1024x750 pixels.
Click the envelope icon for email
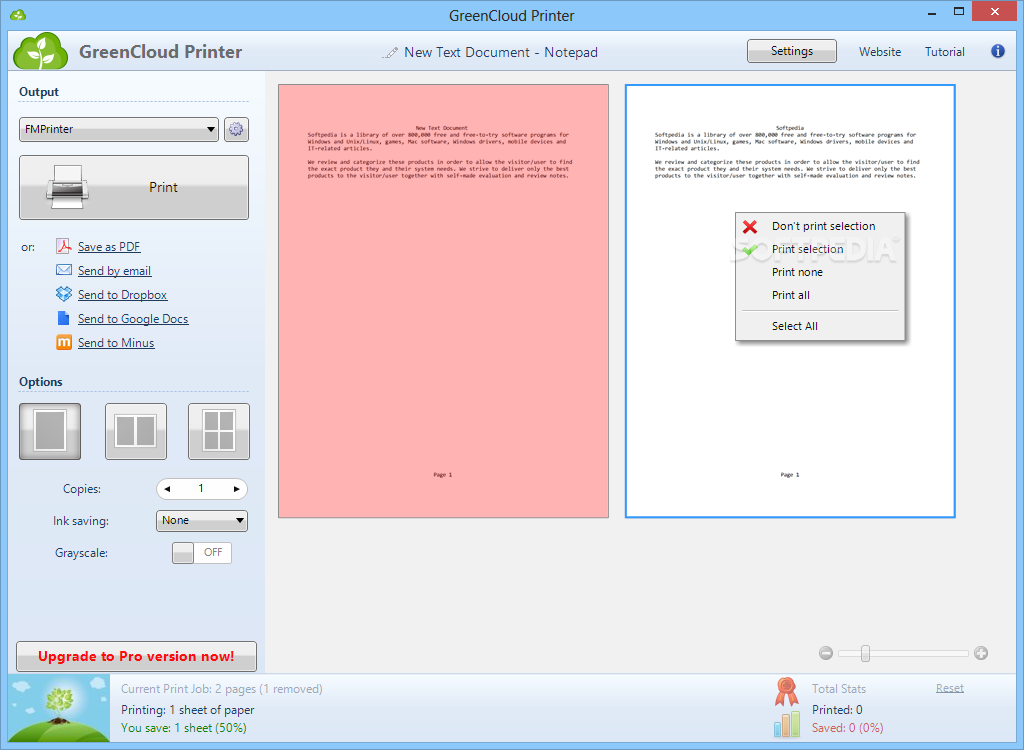pos(63,270)
